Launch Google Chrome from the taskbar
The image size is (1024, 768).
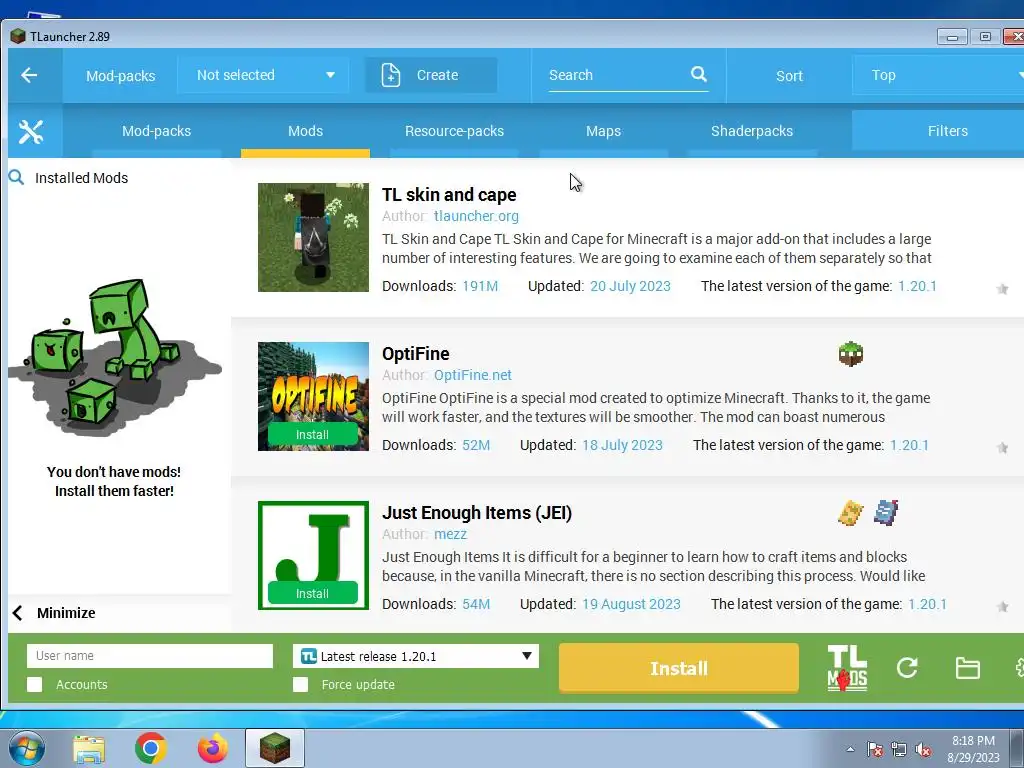150,748
